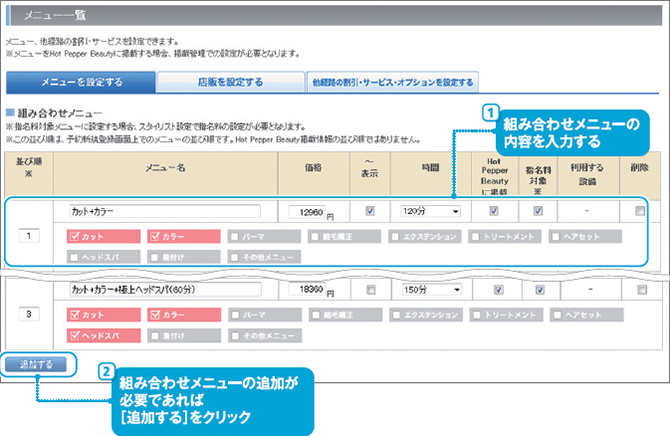Tick the 削除 checkbox for row 1
Image resolution: width=670 pixels, height=436 pixels.
[639, 211]
